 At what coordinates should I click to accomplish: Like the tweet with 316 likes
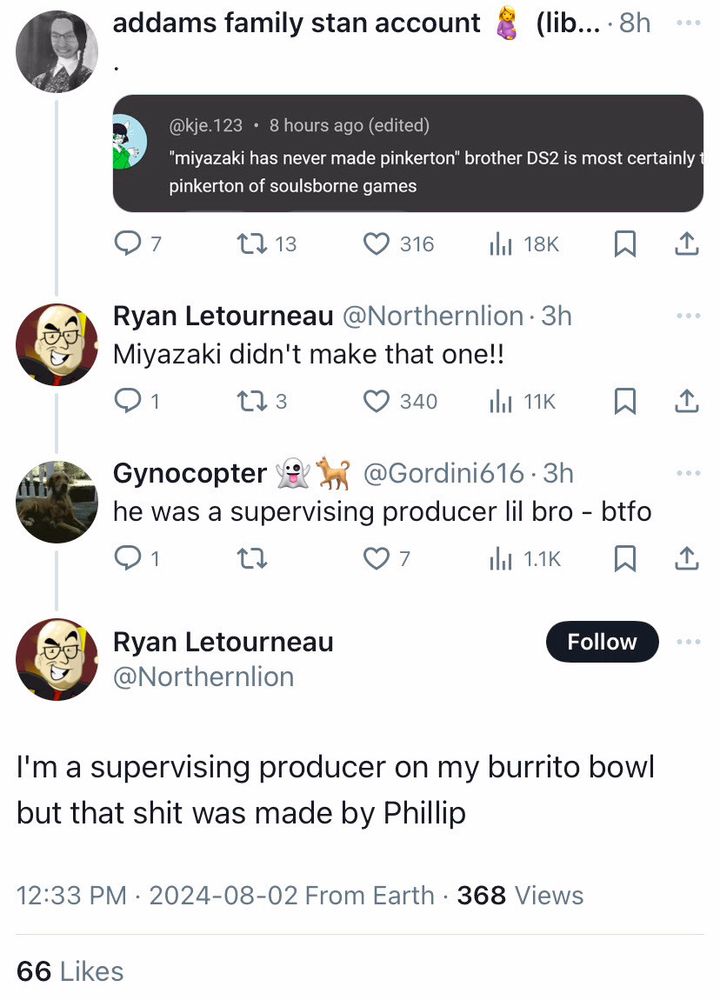point(377,243)
